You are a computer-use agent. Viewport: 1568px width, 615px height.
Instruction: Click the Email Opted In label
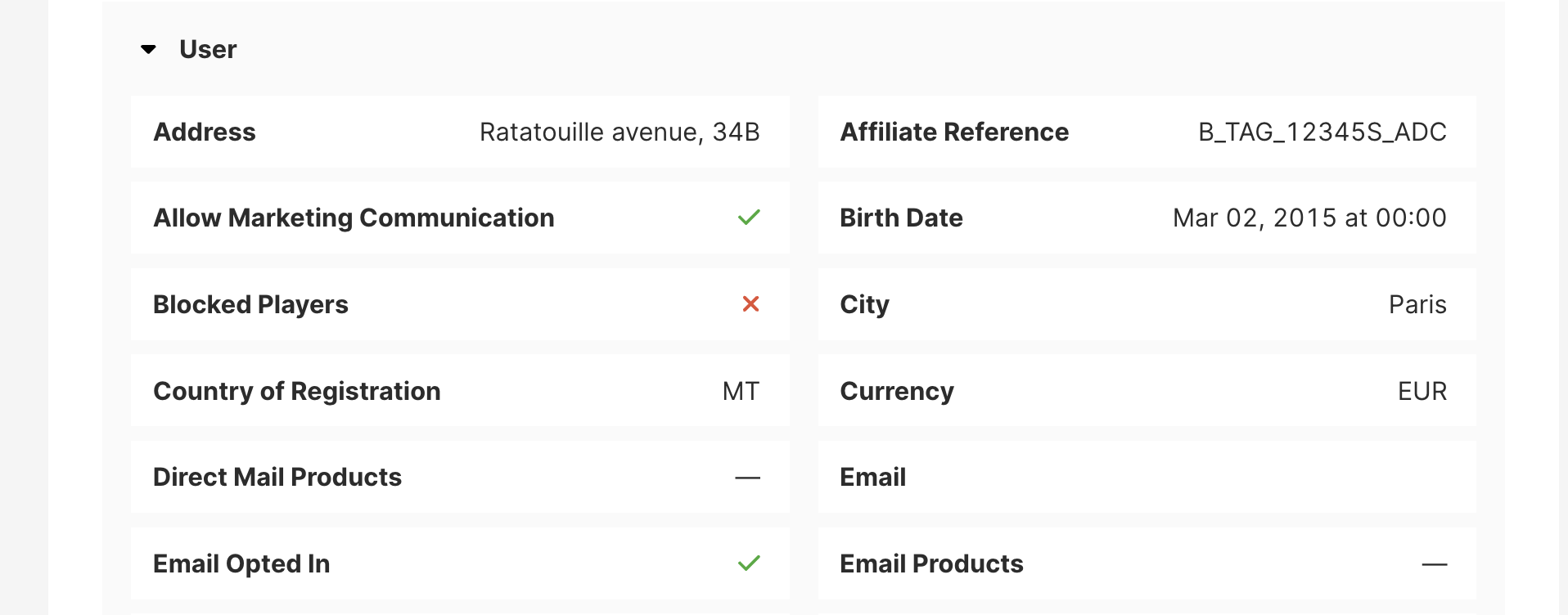point(241,564)
